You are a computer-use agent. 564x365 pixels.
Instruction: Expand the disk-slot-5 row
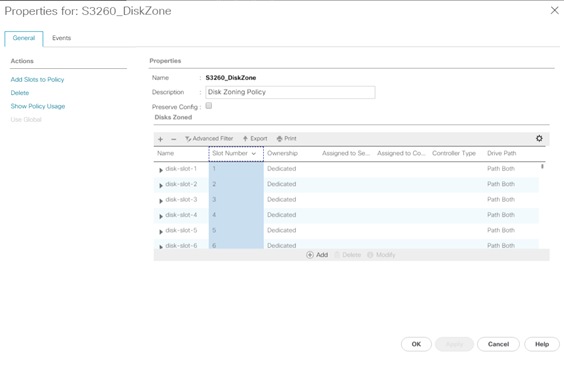161,232
